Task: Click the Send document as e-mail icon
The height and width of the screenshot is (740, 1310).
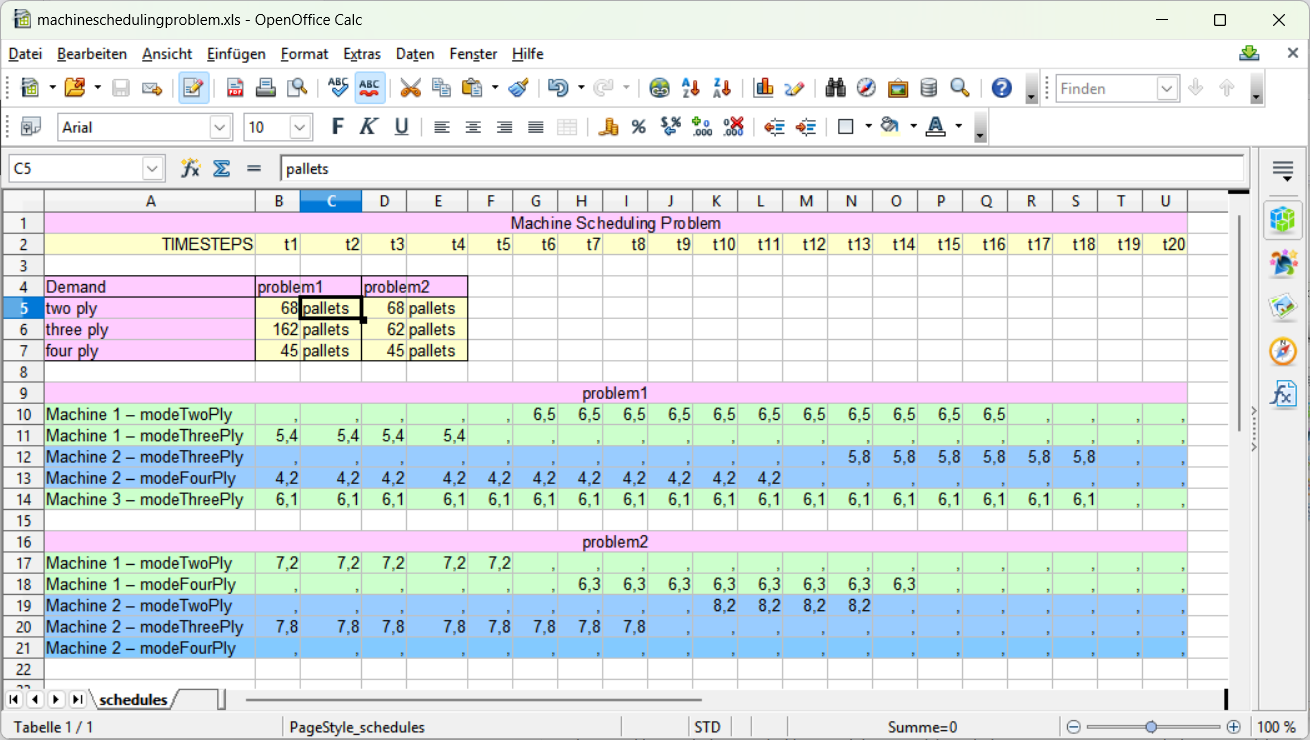Action: pyautogui.click(x=151, y=88)
